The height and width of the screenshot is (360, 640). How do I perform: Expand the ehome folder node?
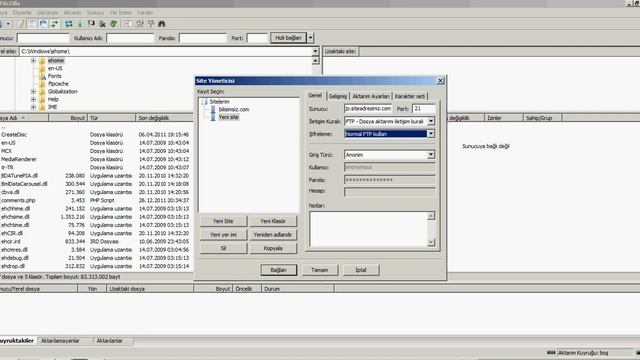(x=33, y=60)
